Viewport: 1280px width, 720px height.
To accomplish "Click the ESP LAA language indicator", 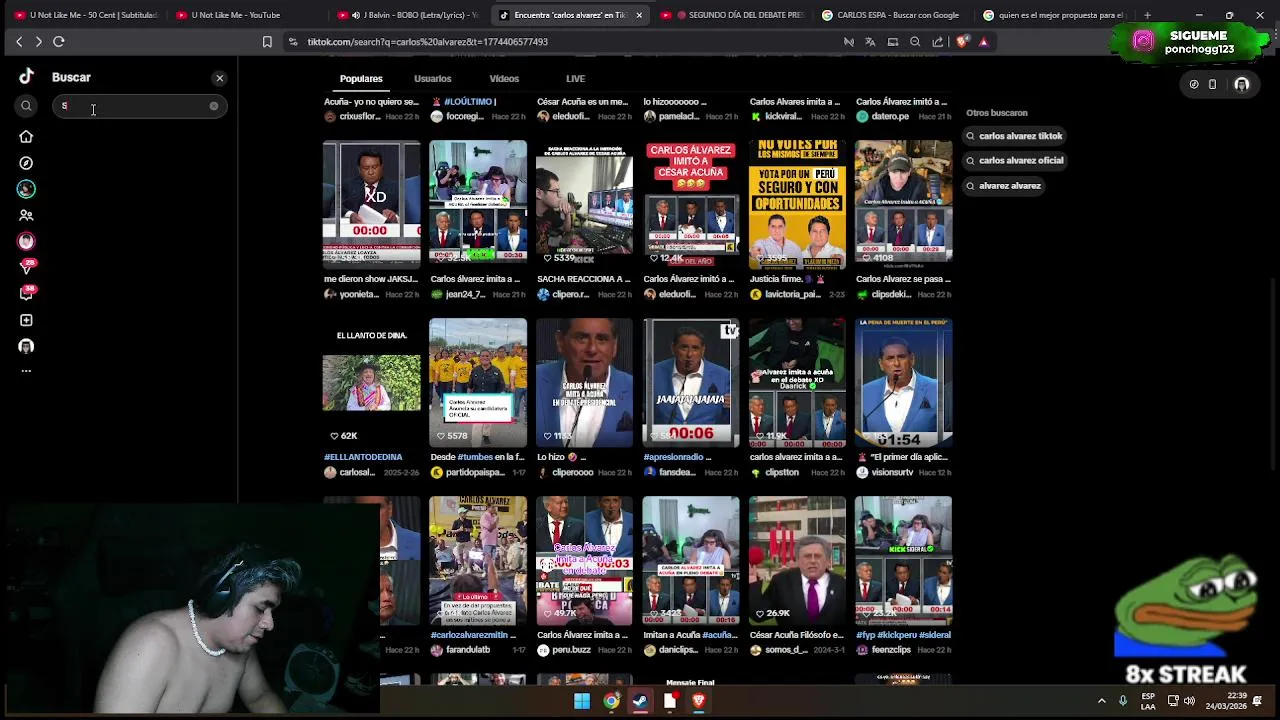I will pyautogui.click(x=1149, y=701).
